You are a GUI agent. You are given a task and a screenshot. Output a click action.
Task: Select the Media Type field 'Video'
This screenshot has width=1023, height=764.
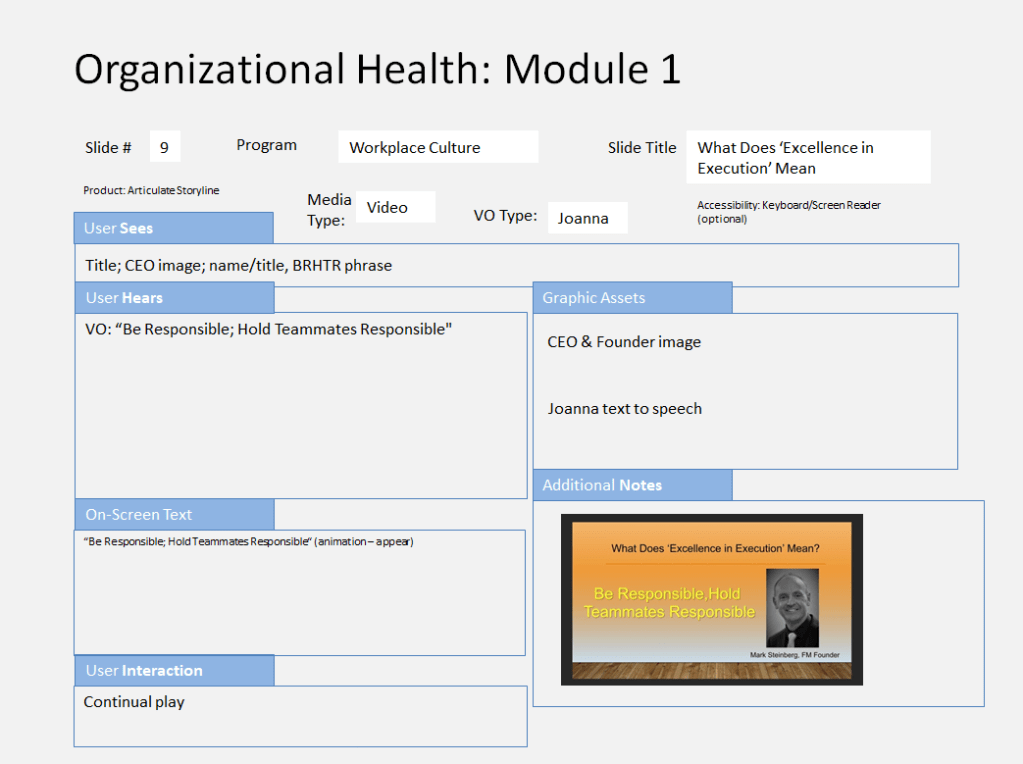[395, 207]
